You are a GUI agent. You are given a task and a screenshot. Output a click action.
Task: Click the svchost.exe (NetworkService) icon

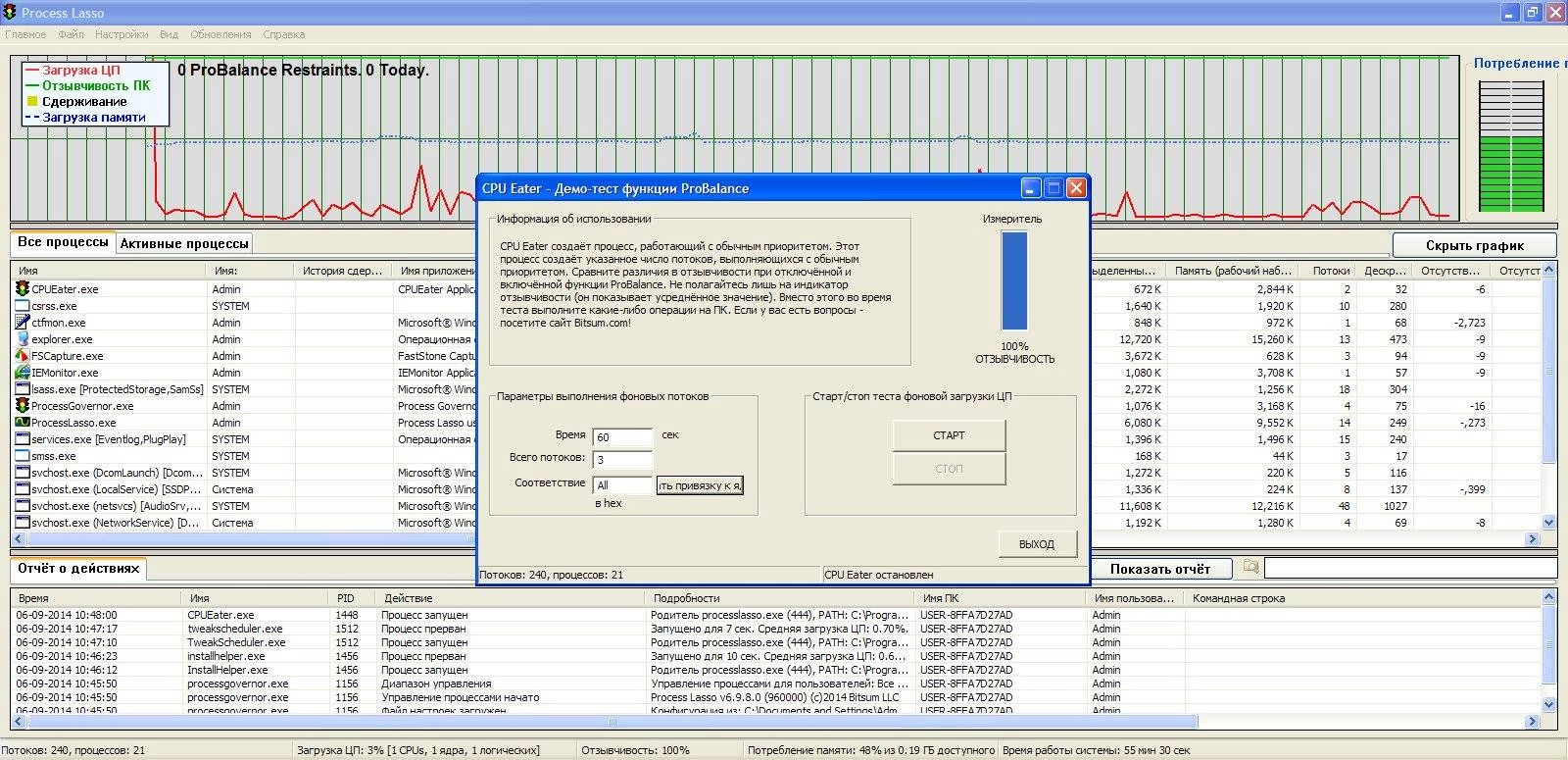coord(23,522)
